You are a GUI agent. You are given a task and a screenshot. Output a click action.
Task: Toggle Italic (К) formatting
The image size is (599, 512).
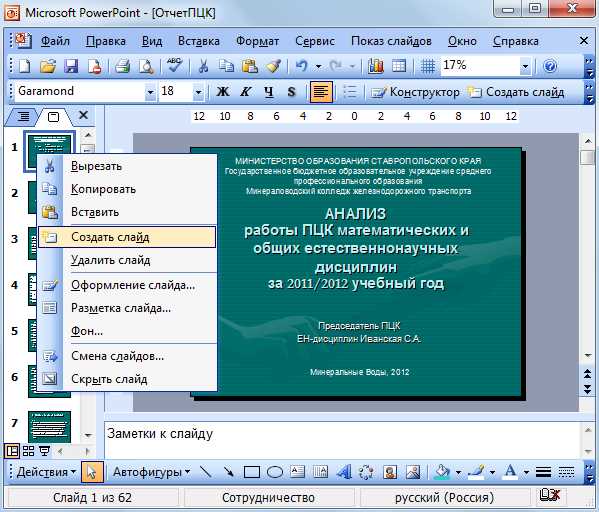[x=246, y=92]
